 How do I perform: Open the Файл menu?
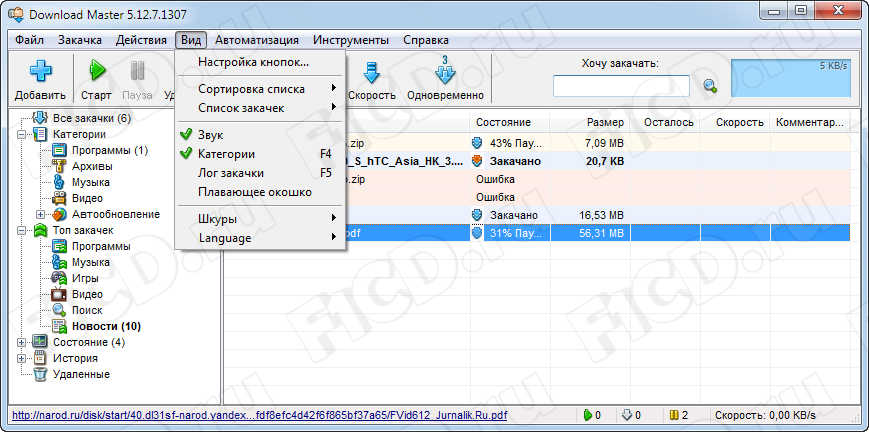[x=29, y=40]
